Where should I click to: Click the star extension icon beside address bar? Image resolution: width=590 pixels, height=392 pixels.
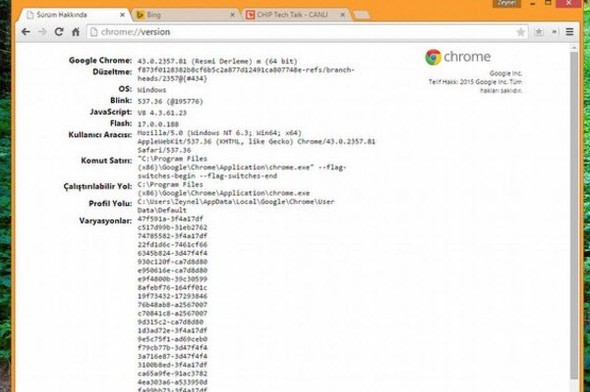point(538,32)
